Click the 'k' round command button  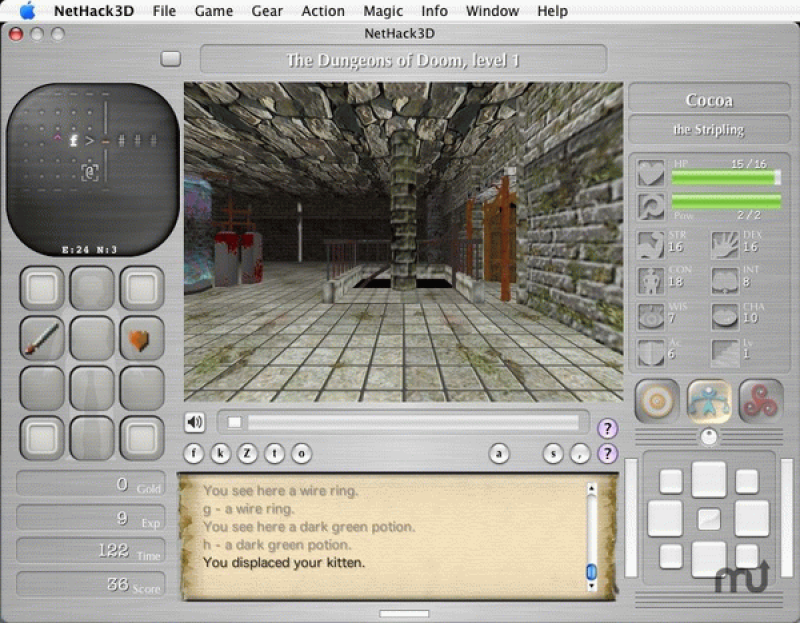pos(221,453)
